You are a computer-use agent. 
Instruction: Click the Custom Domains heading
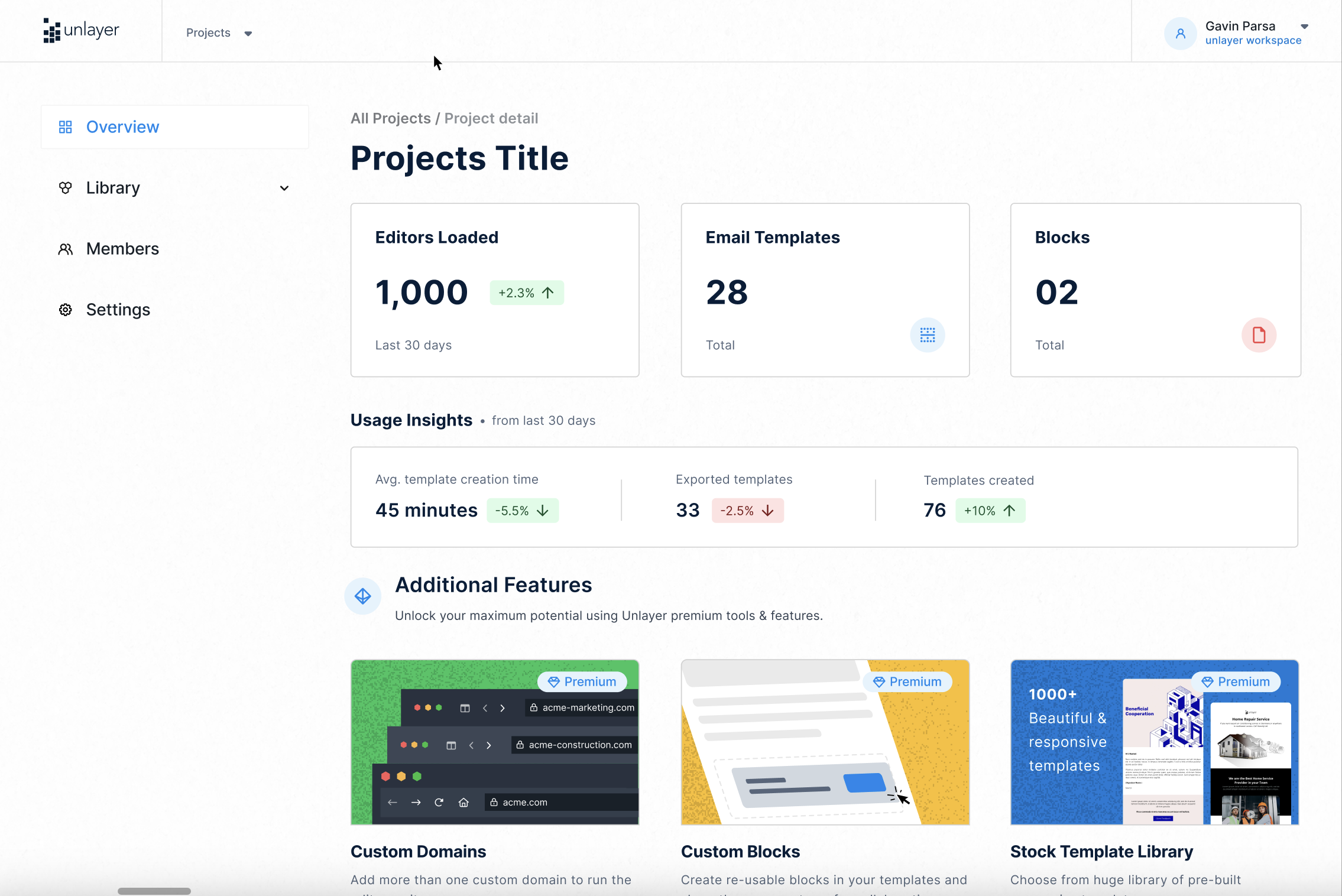(x=418, y=852)
